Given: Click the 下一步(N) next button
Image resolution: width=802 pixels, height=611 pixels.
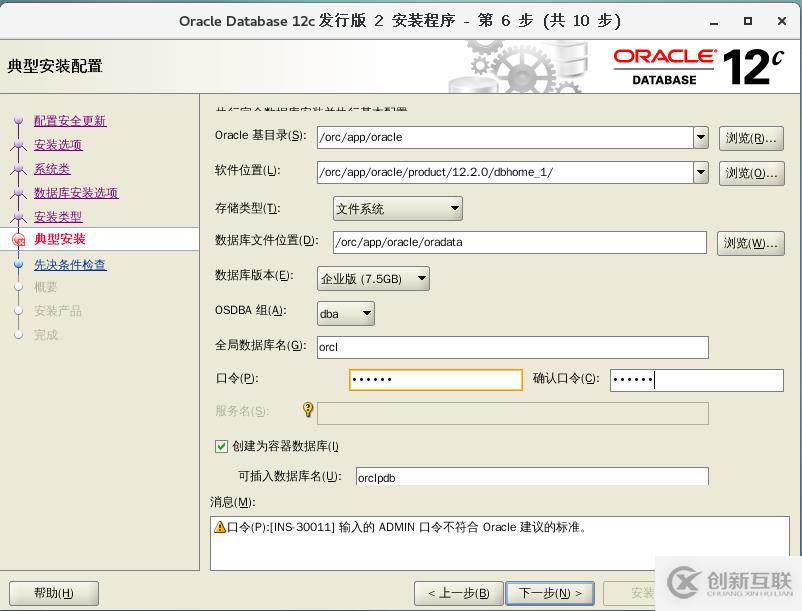Looking at the screenshot, I should point(550,593).
